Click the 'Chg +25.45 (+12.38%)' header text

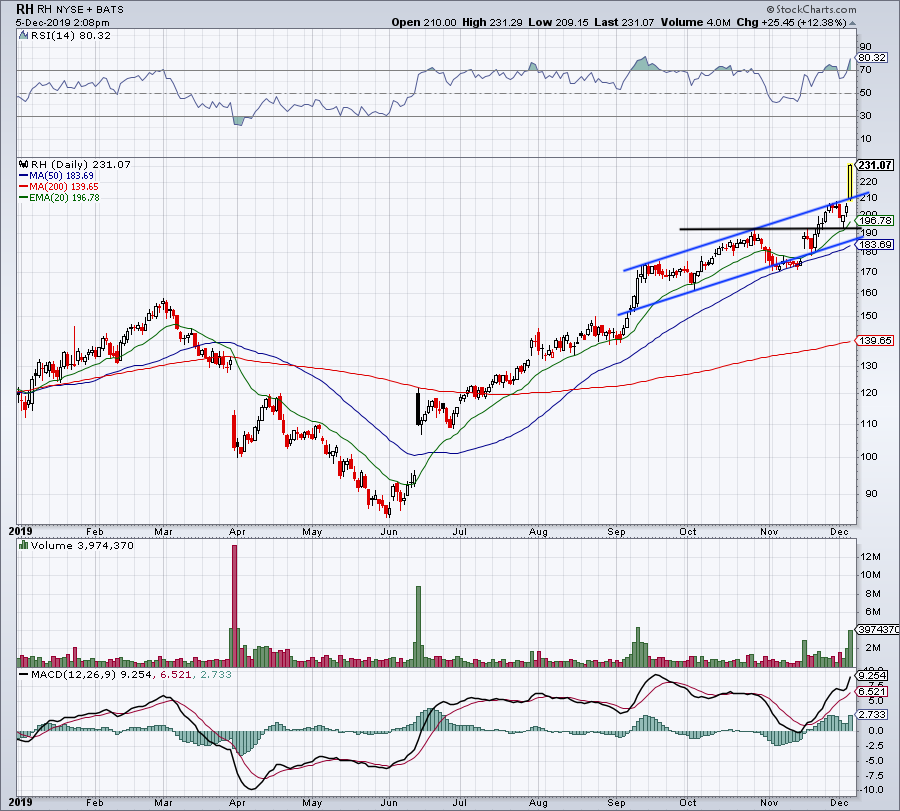[792, 22]
